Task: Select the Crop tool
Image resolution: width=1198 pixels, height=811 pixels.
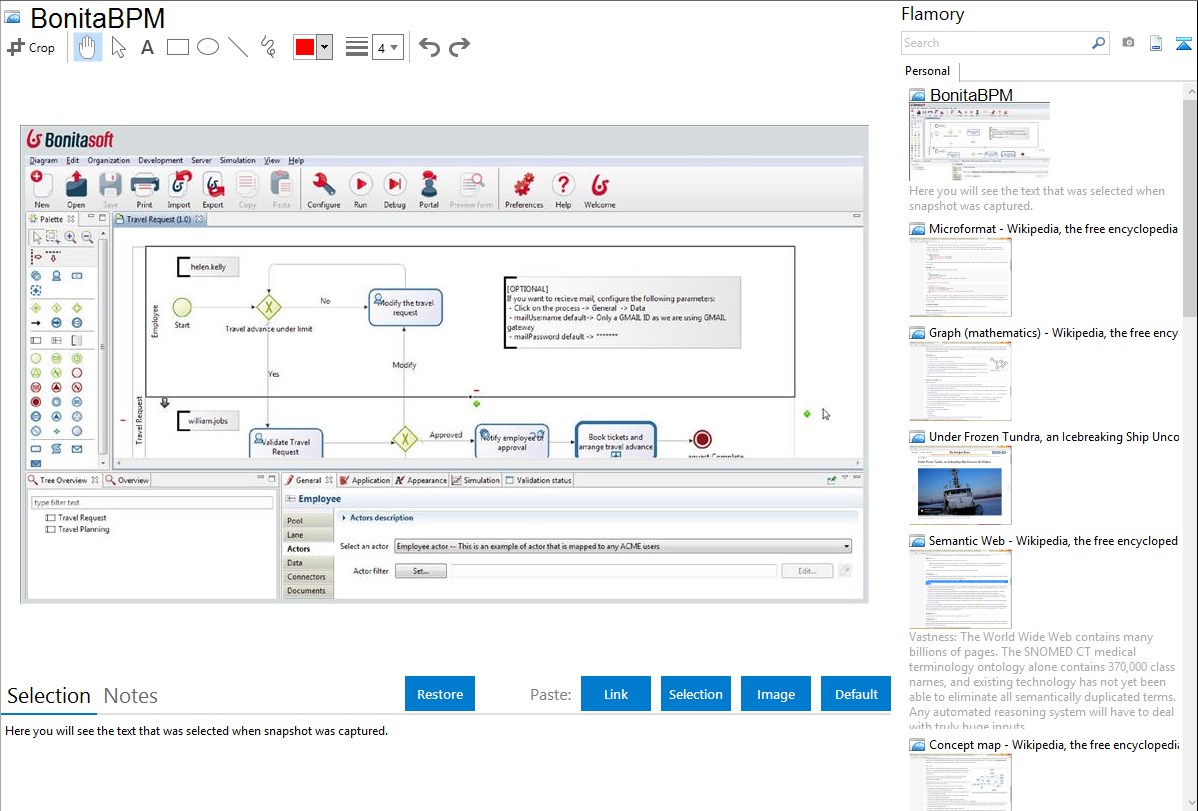Action: pyautogui.click(x=31, y=47)
